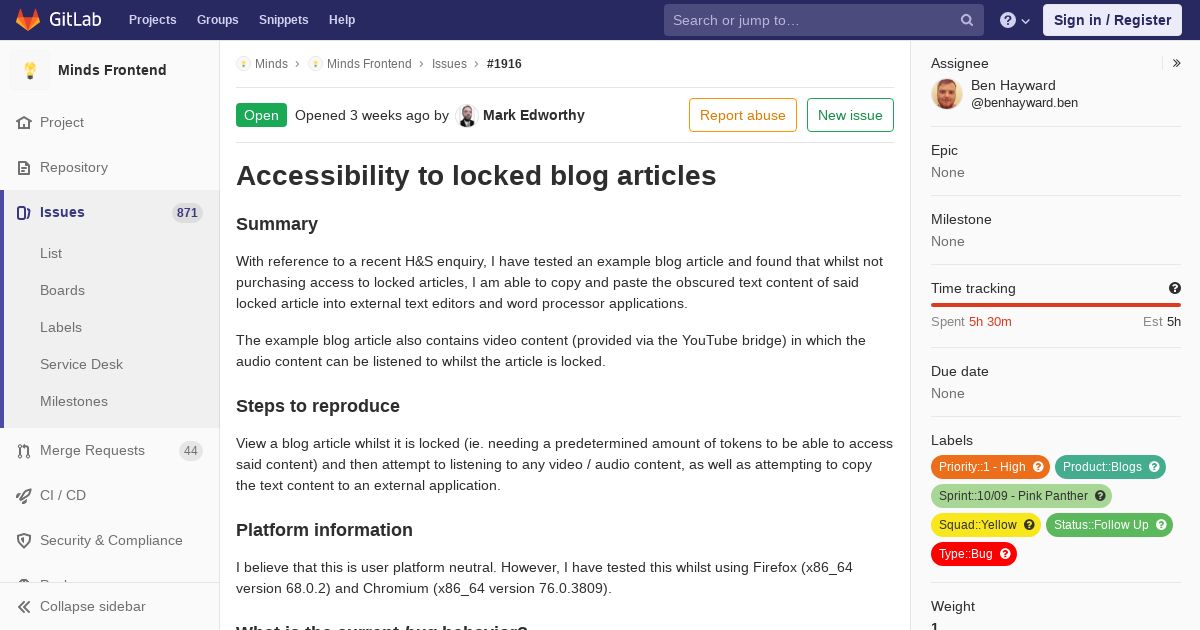Open the Help top menu item
The height and width of the screenshot is (630, 1200).
point(342,20)
